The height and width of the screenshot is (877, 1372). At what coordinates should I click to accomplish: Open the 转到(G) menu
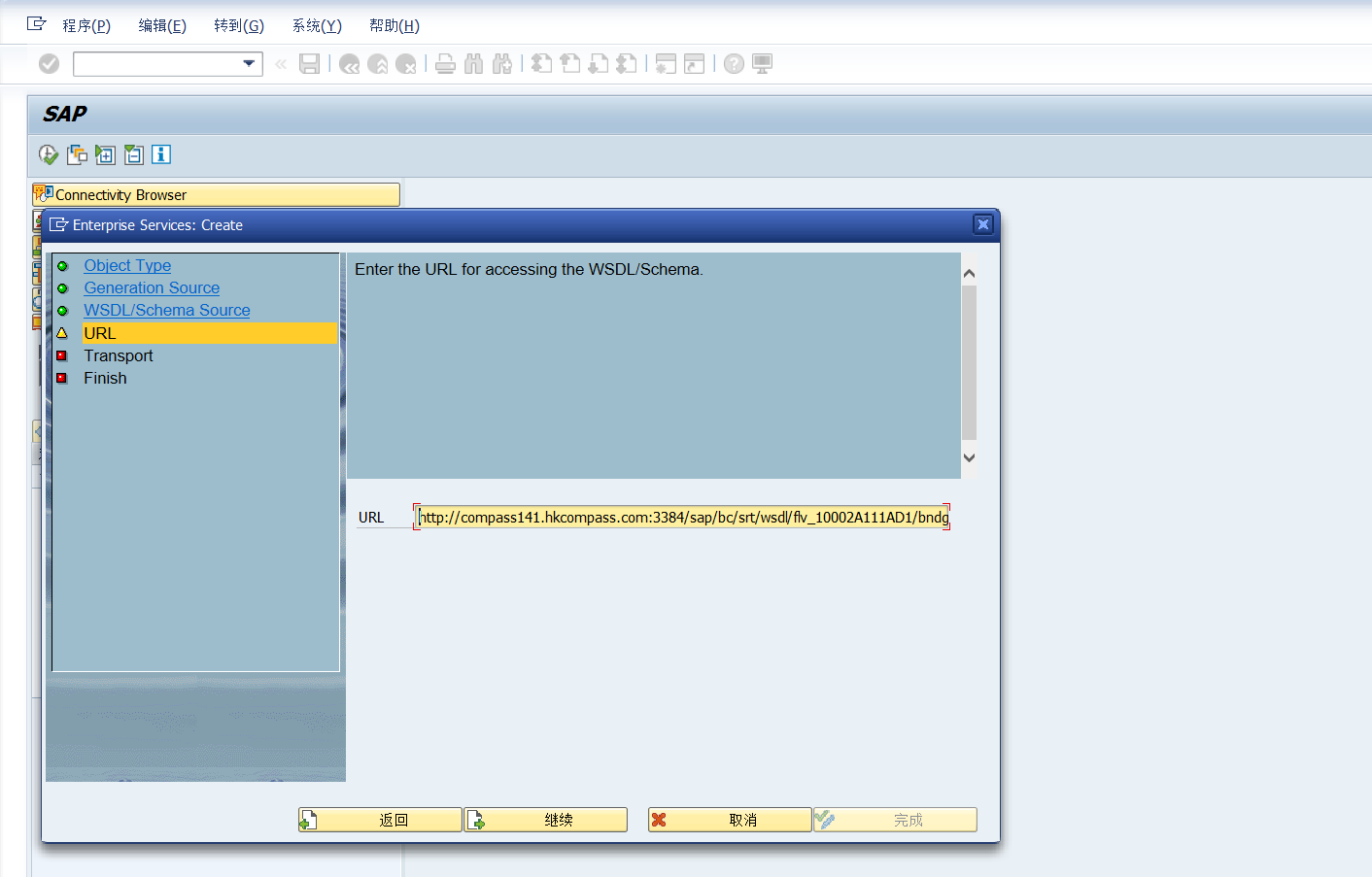pyautogui.click(x=239, y=26)
